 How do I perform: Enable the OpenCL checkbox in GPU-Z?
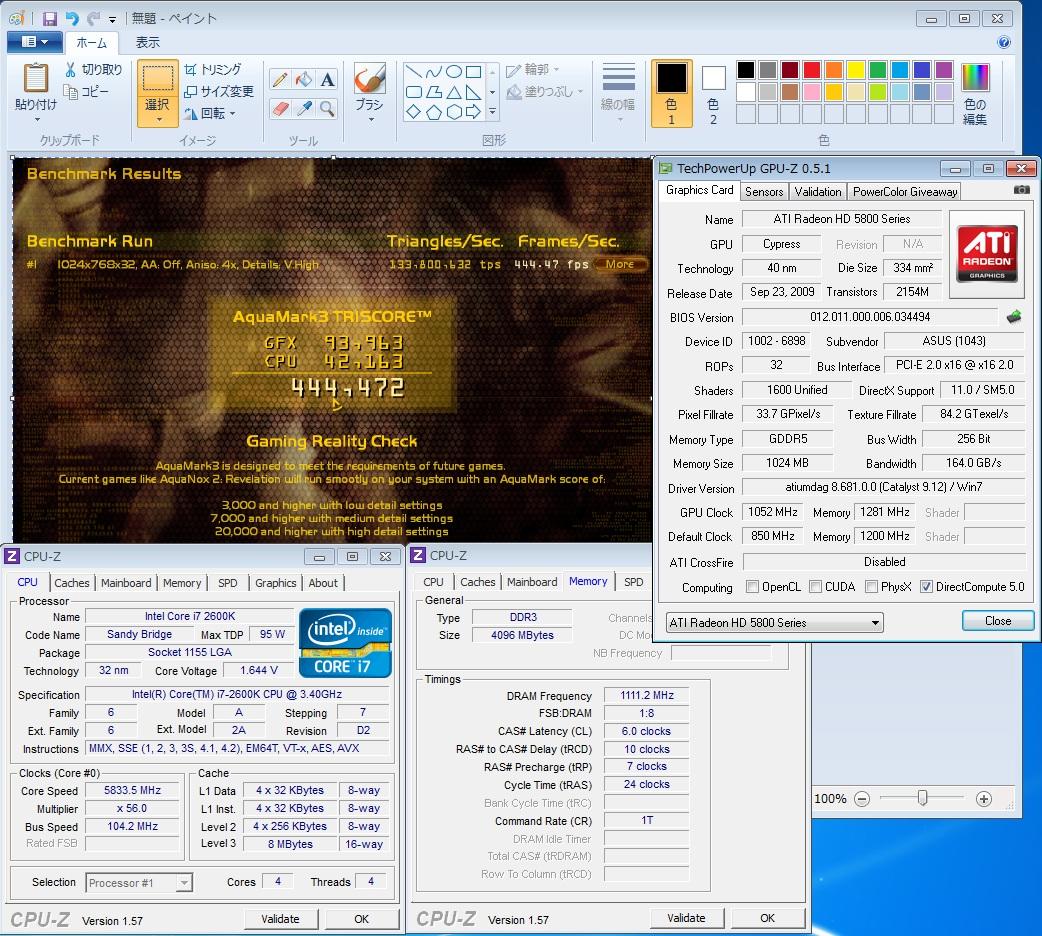(x=752, y=586)
